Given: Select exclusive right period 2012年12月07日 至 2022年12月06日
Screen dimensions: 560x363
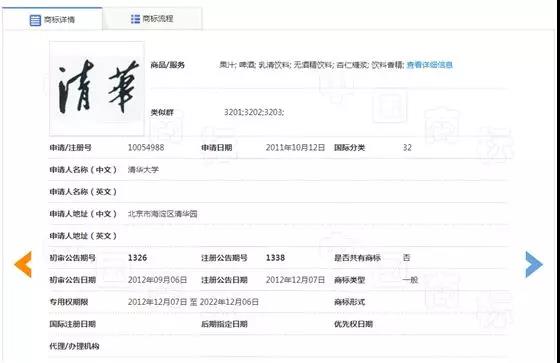Looking at the screenshot, I should [193, 302].
